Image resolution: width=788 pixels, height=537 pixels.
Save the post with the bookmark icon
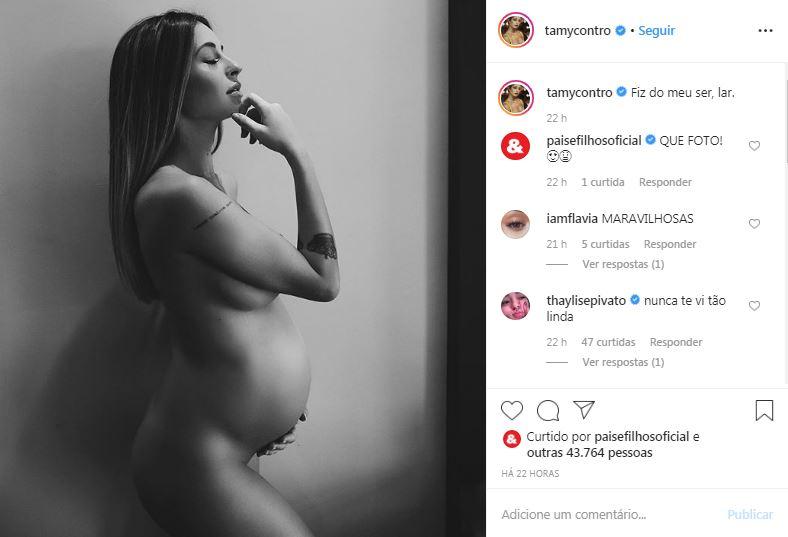pyautogui.click(x=764, y=410)
